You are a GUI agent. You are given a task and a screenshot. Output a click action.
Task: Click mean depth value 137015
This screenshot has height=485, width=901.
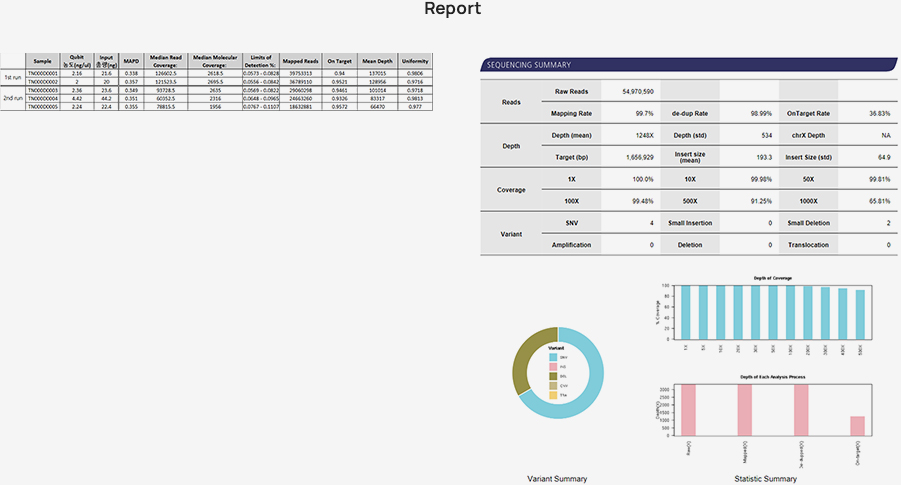[x=378, y=74]
